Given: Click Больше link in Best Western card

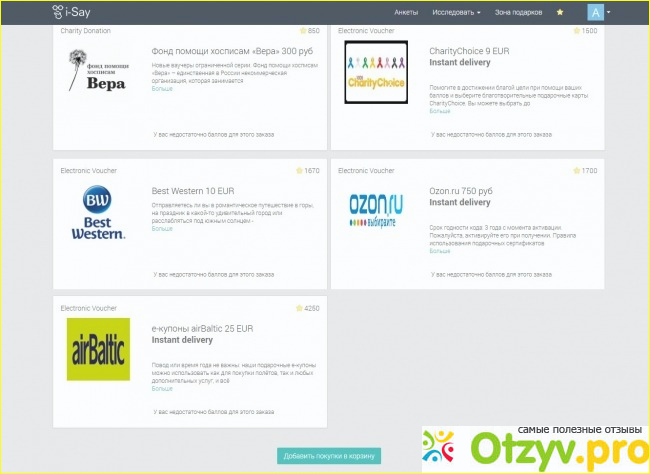Looking at the screenshot, I should [x=162, y=229].
